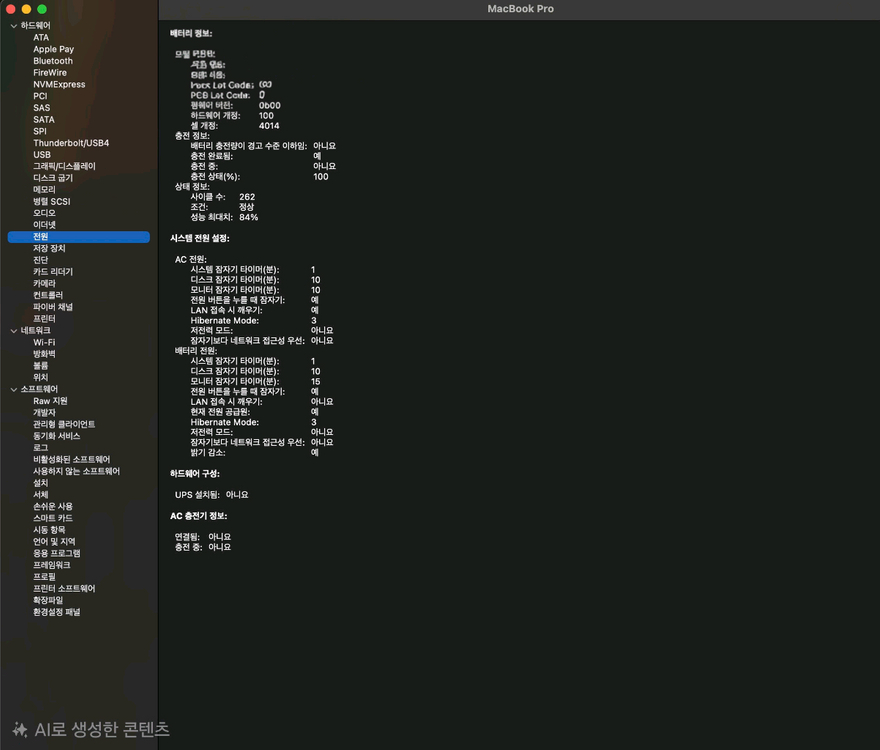
Task: Select PCI sidebar item
Action: pos(40,96)
